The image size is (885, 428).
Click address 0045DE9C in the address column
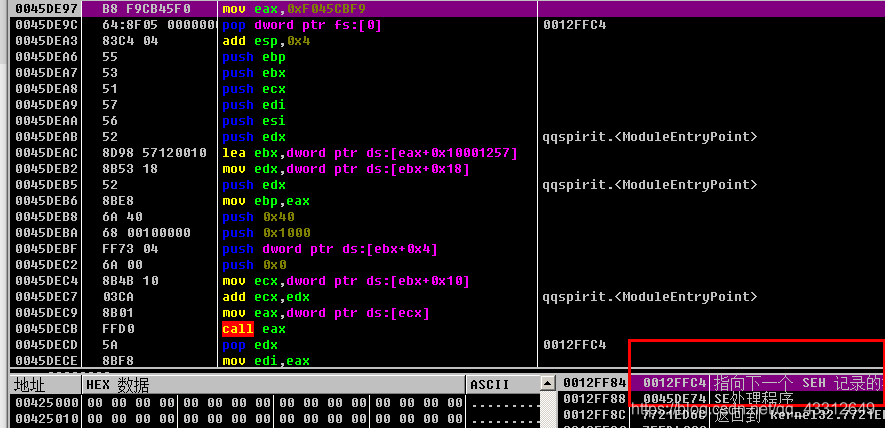tap(45, 25)
